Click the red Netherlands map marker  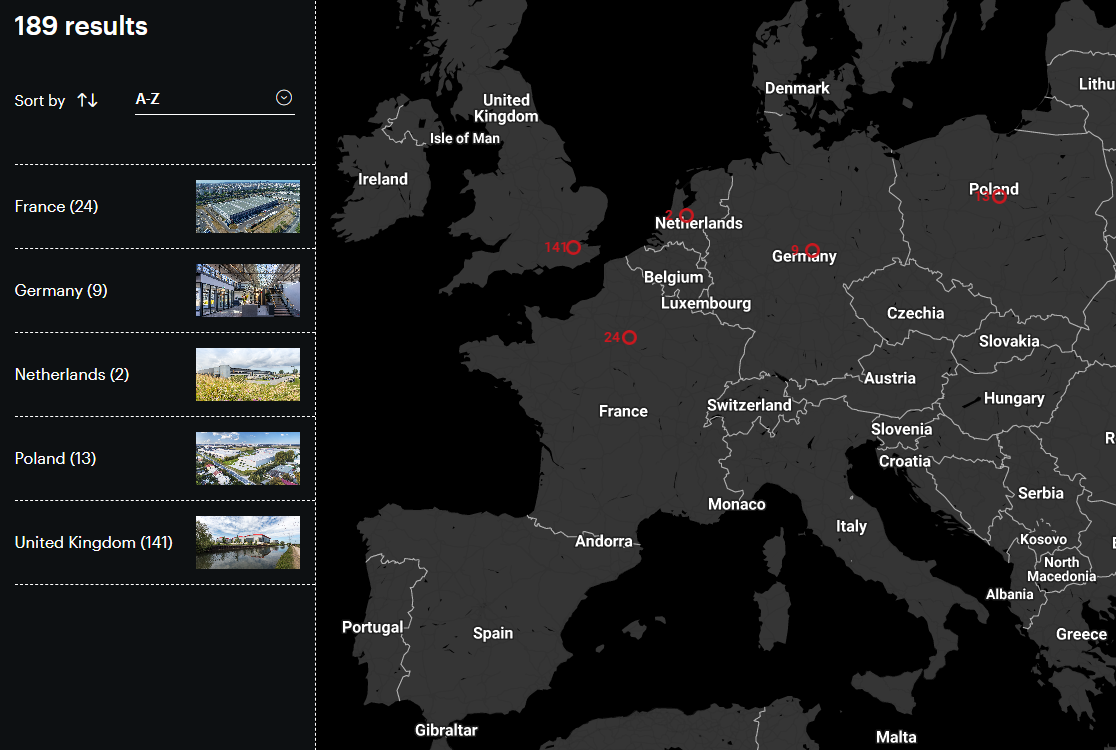(686, 215)
